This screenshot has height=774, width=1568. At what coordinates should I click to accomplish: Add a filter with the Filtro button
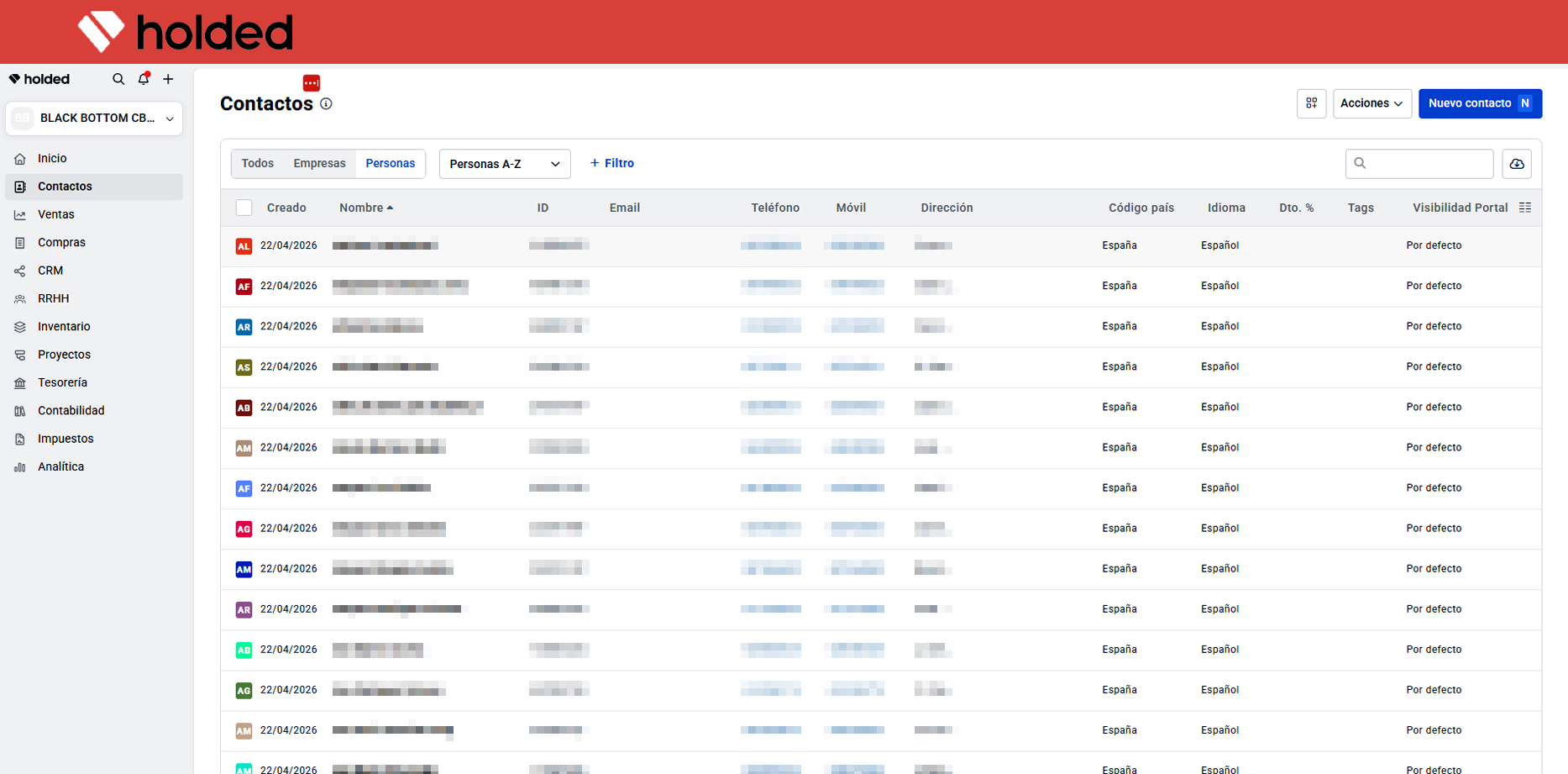[x=612, y=163]
